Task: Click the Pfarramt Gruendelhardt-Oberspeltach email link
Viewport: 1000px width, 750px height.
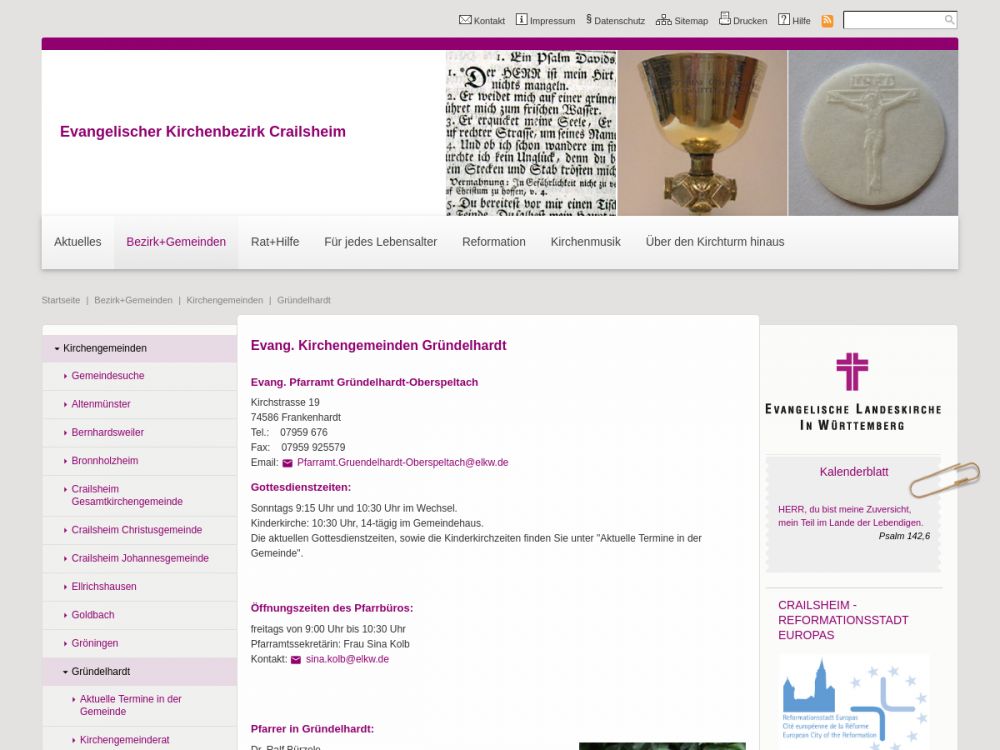Action: coord(402,463)
